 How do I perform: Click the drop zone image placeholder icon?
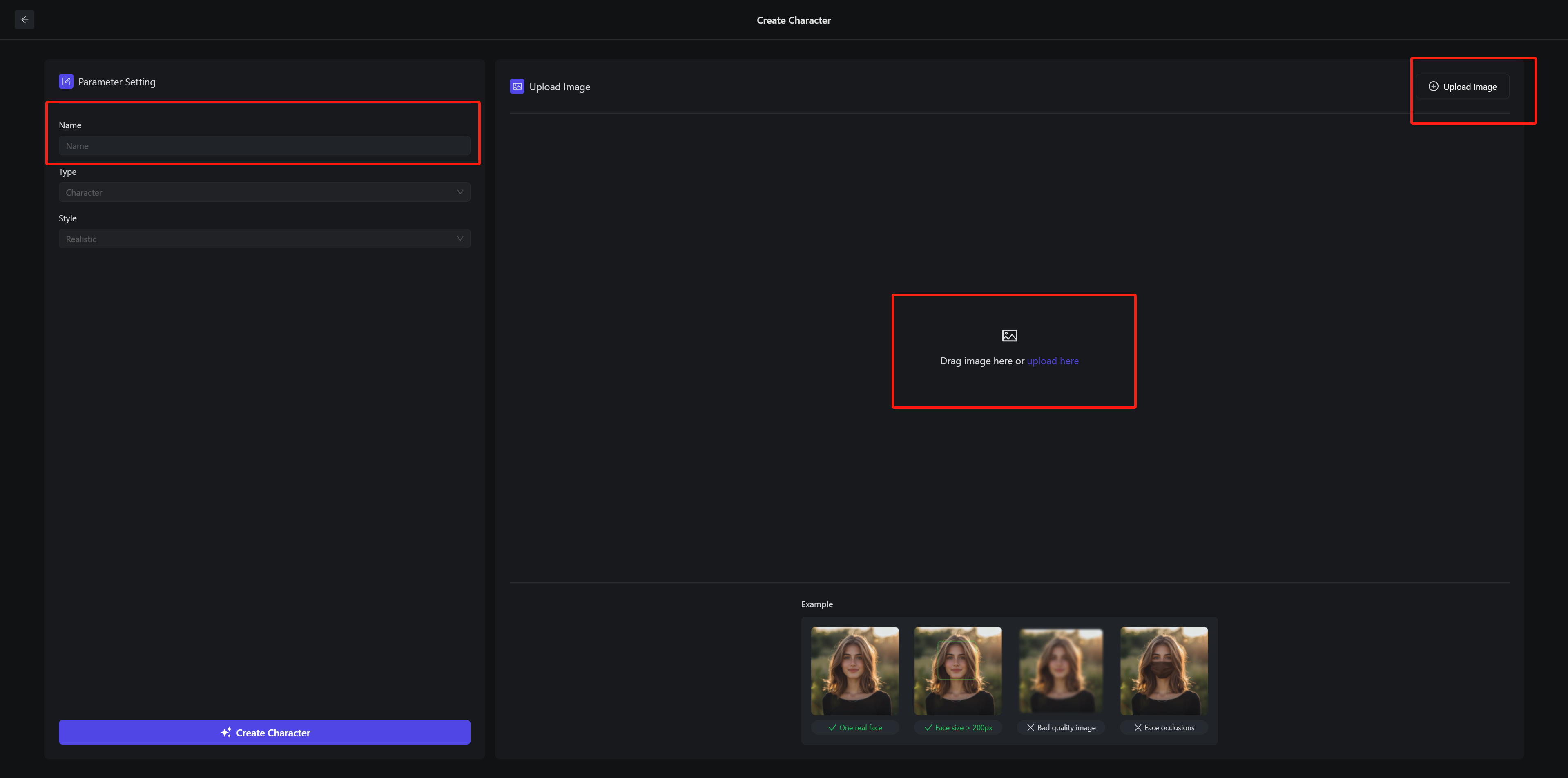tap(1009, 335)
